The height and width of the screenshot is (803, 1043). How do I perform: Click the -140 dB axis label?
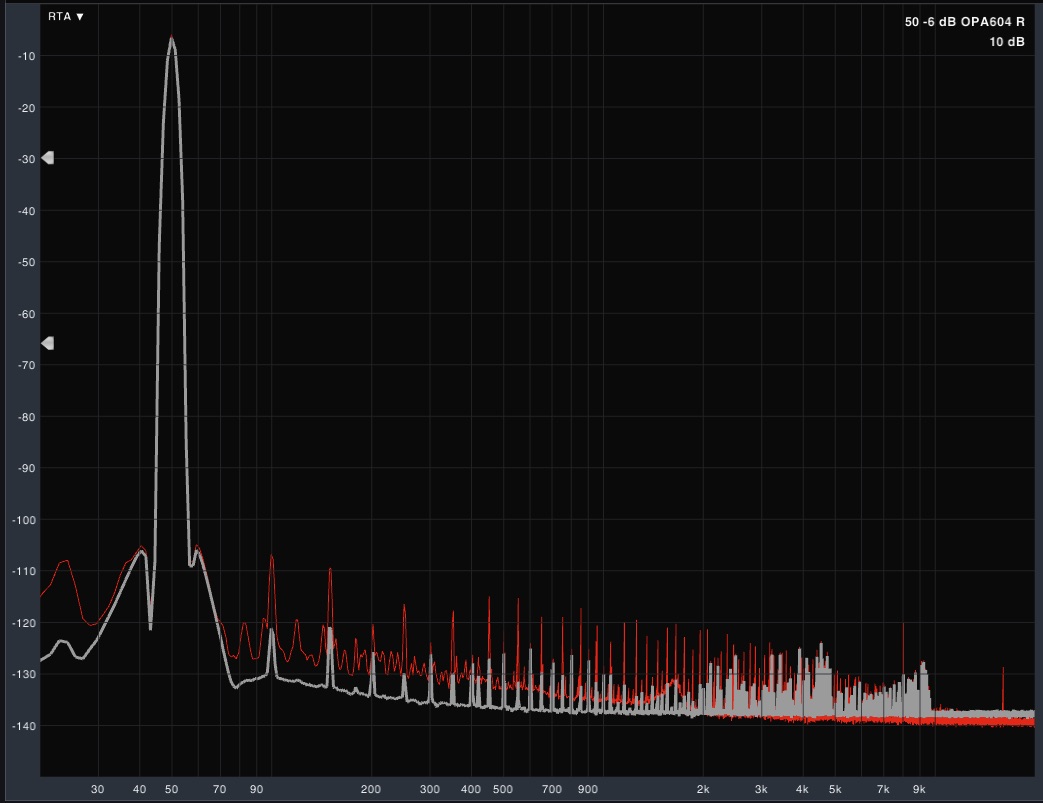coord(24,726)
